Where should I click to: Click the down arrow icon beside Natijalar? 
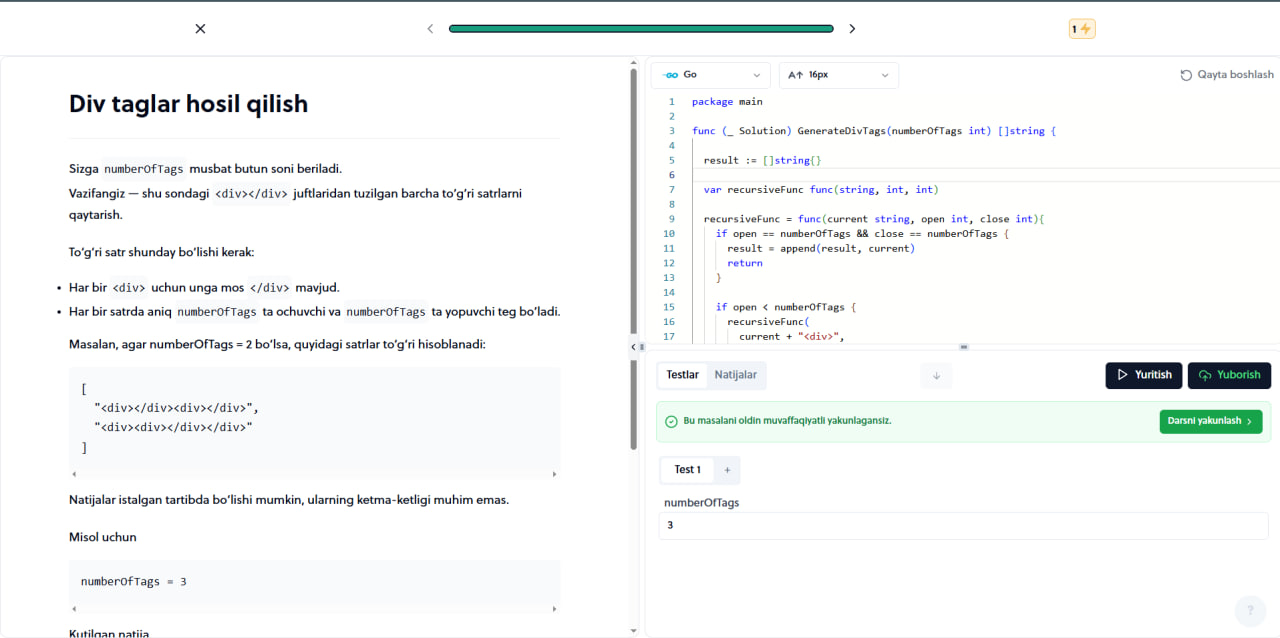pyautogui.click(x=937, y=376)
